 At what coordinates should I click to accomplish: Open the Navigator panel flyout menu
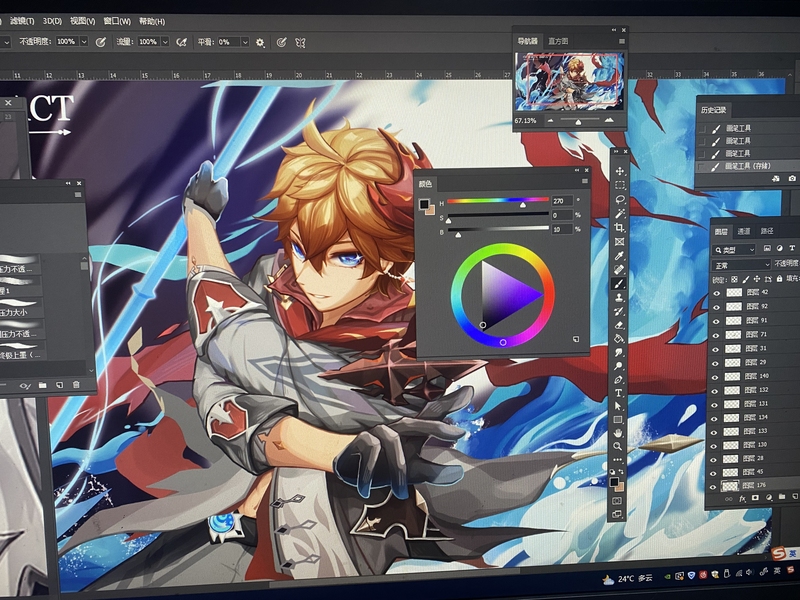(x=621, y=41)
